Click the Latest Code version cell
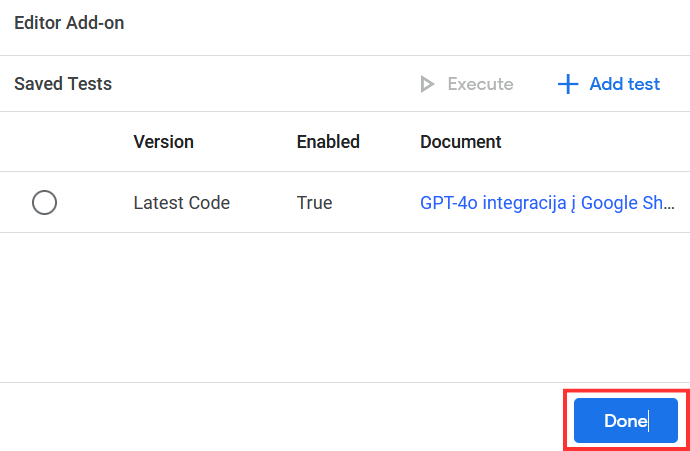 click(x=181, y=203)
